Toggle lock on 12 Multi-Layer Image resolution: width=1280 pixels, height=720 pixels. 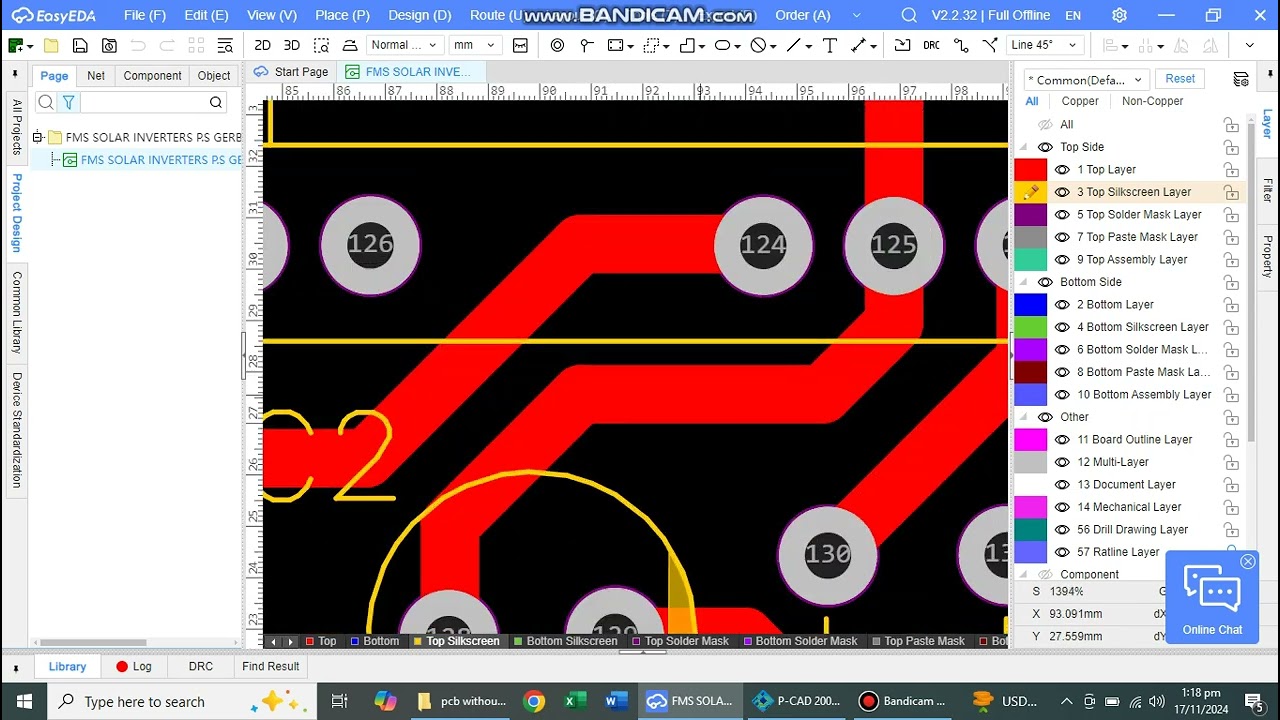(1231, 462)
